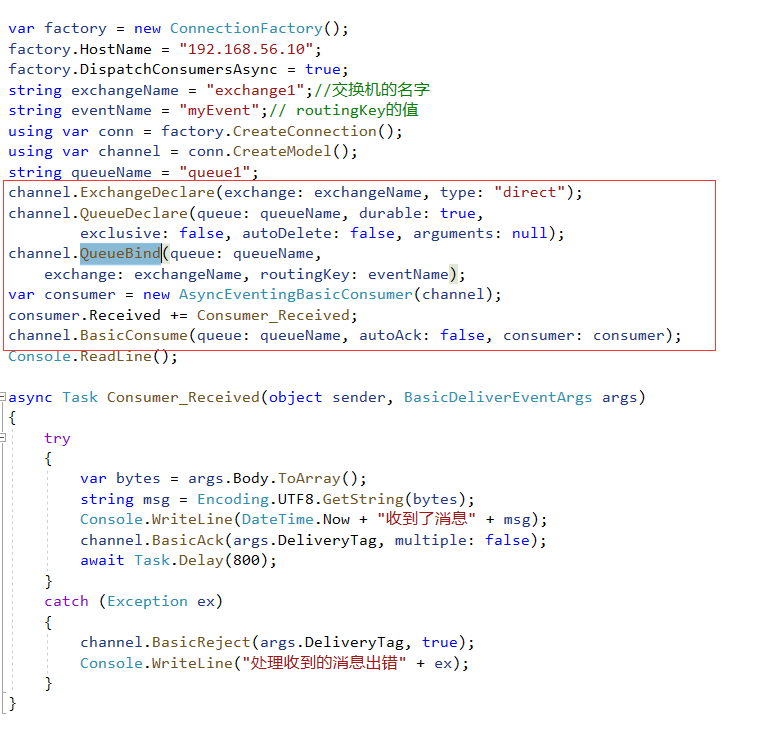Click the += operator on consumer.Received
This screenshot has height=739, width=767.
click(x=179, y=315)
